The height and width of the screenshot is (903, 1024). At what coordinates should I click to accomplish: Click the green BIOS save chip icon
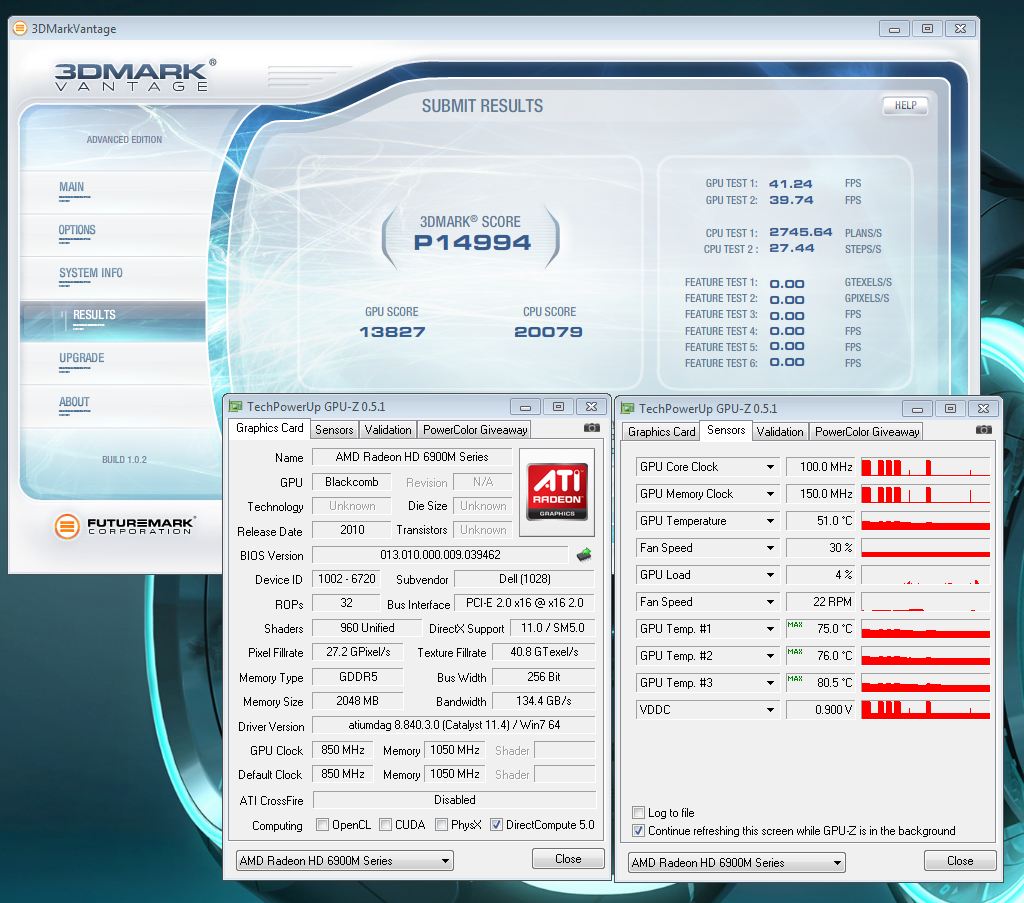(584, 555)
